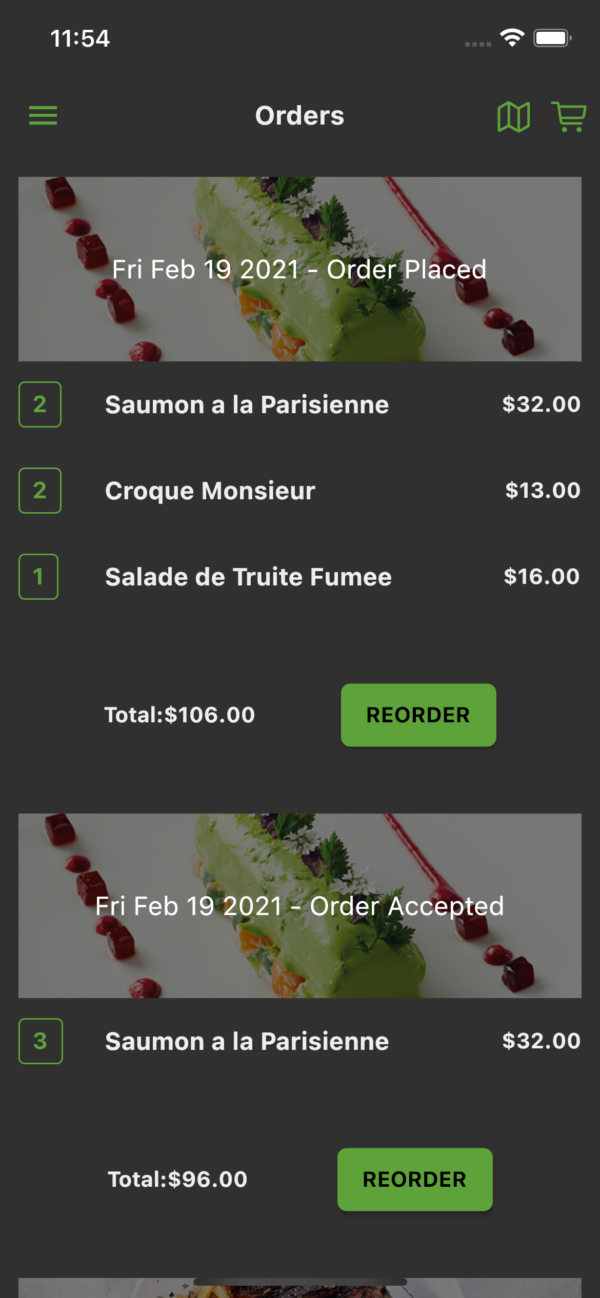Open the restaurant map view
The width and height of the screenshot is (600, 1298).
tap(514, 115)
